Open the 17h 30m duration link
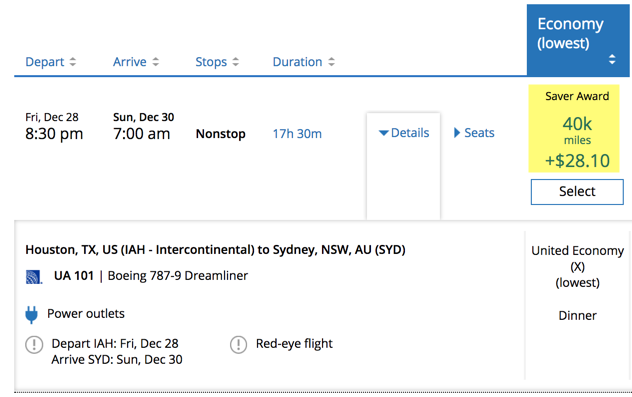632x397 pixels. 297,133
